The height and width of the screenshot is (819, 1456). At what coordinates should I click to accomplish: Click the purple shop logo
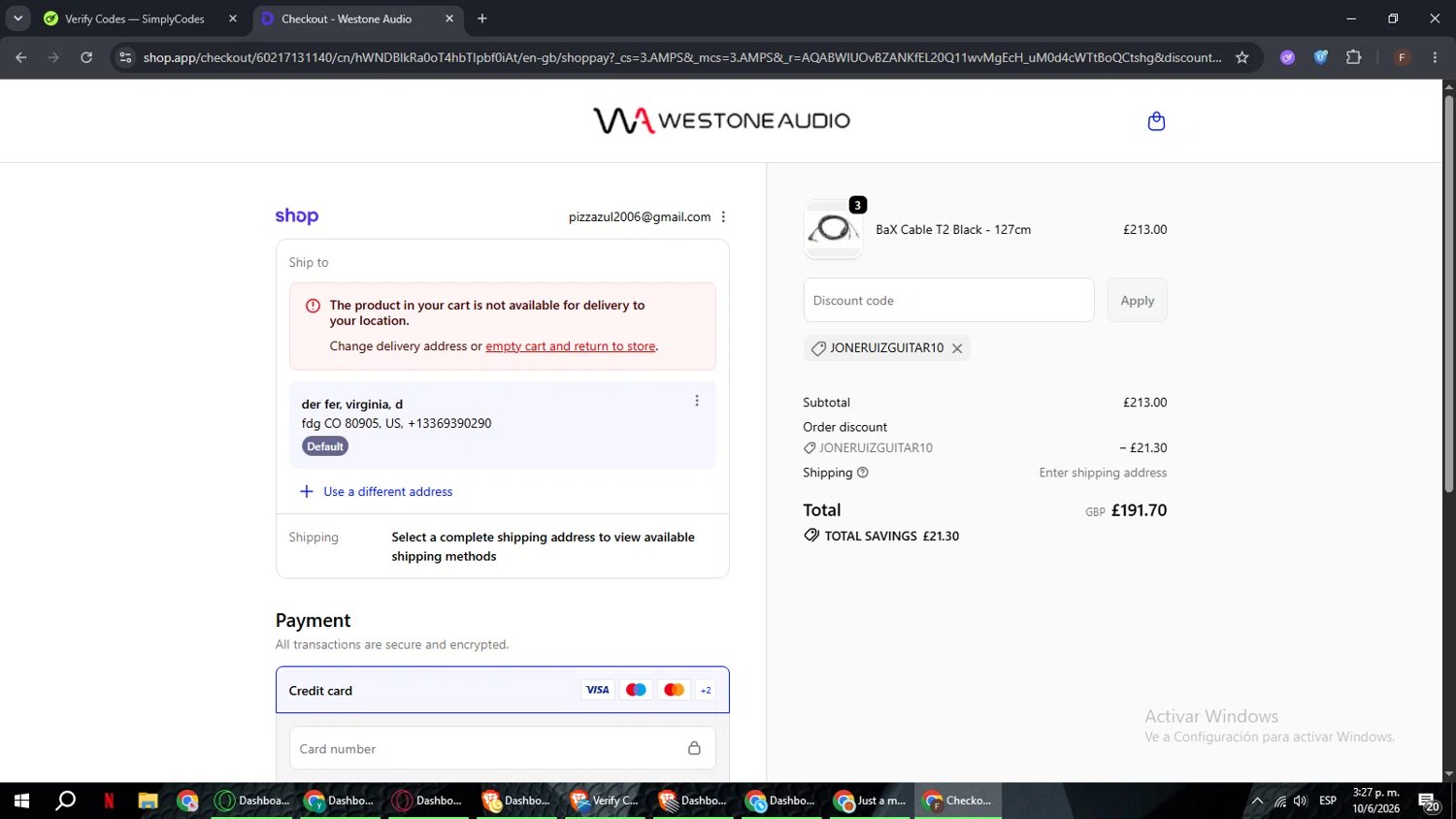297,215
